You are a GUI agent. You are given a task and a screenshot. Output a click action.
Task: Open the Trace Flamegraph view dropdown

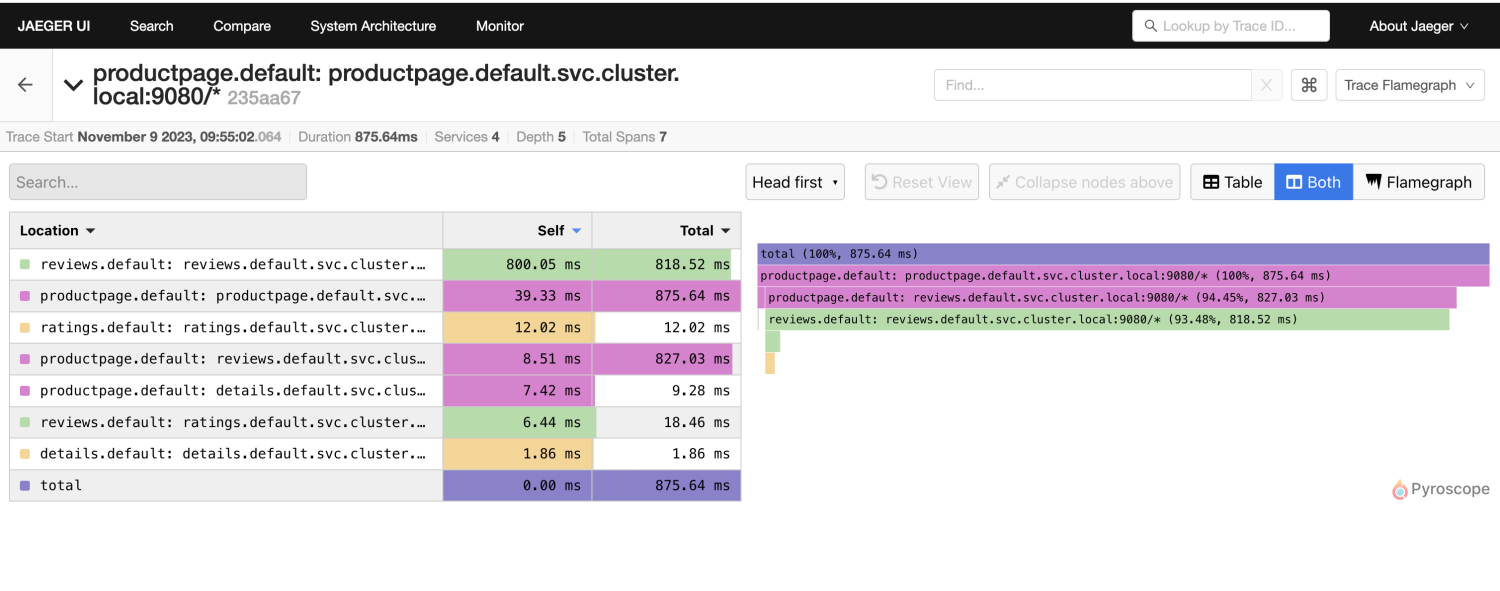pyautogui.click(x=1409, y=85)
